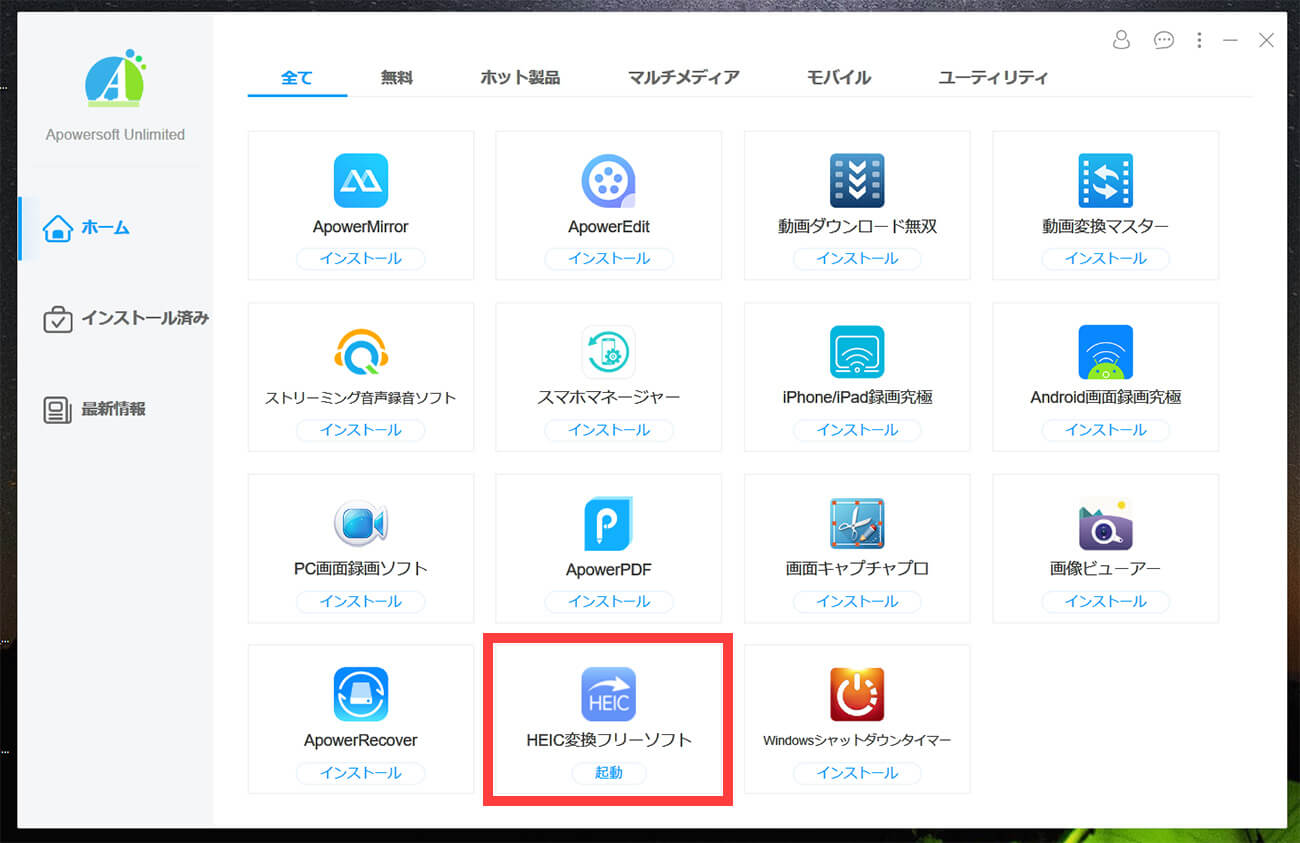Click the 画像ビューアー label
The image size is (1300, 843).
(1105, 569)
